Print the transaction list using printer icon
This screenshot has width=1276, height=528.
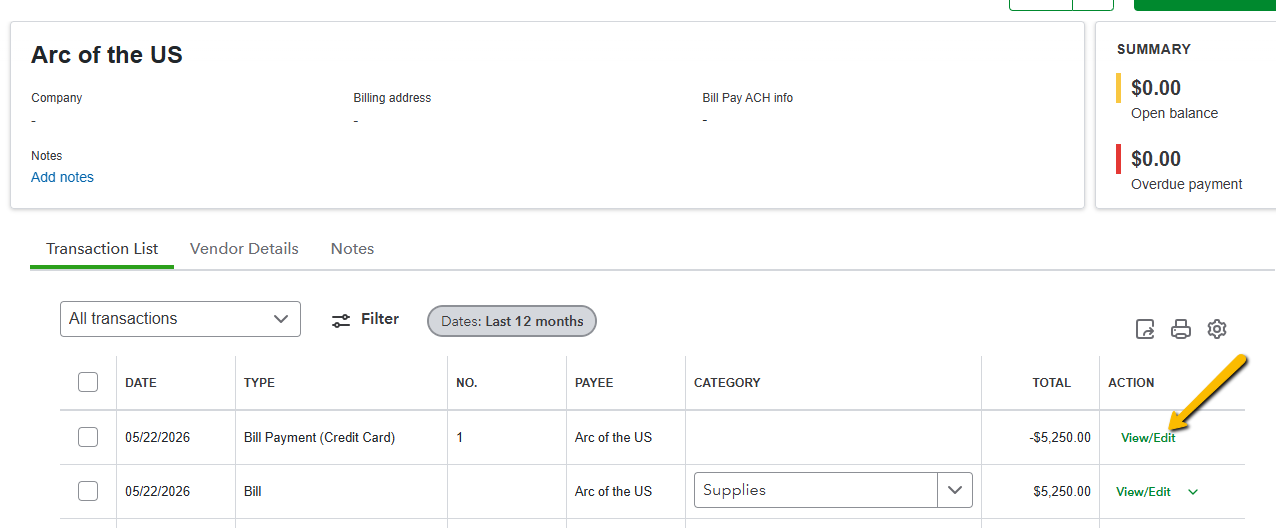(x=1181, y=329)
